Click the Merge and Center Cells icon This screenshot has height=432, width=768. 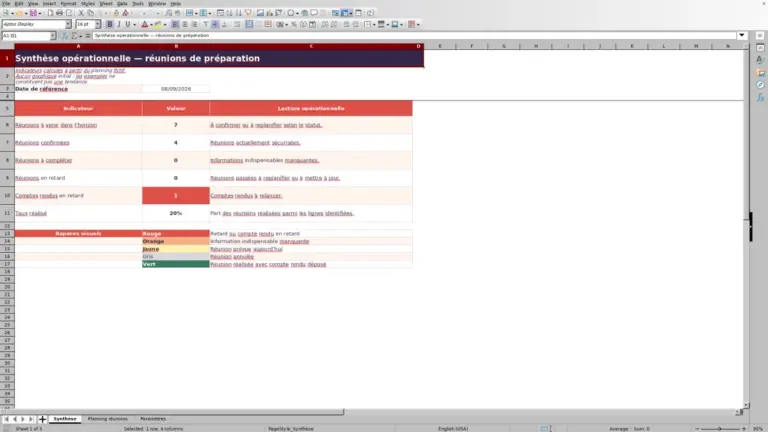pyautogui.click(x=249, y=24)
